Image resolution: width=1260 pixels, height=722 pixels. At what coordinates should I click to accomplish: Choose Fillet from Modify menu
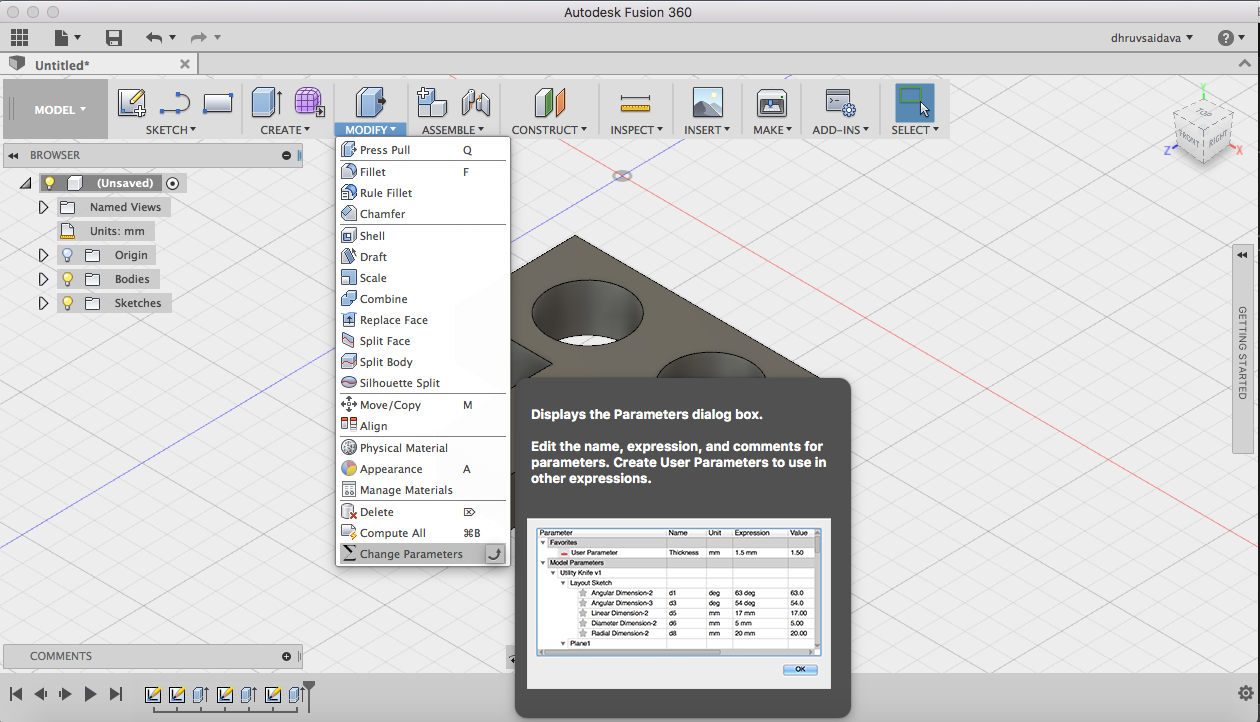(x=423, y=172)
